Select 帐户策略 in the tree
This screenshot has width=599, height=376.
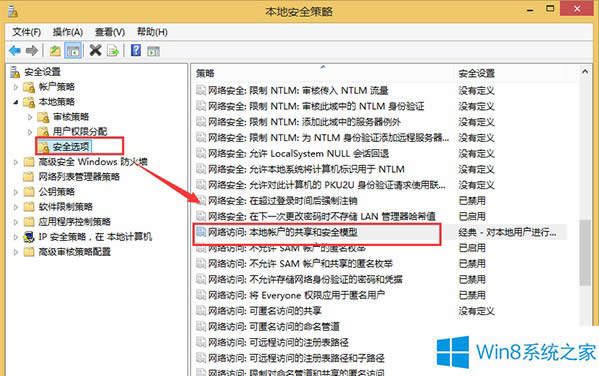click(x=57, y=87)
